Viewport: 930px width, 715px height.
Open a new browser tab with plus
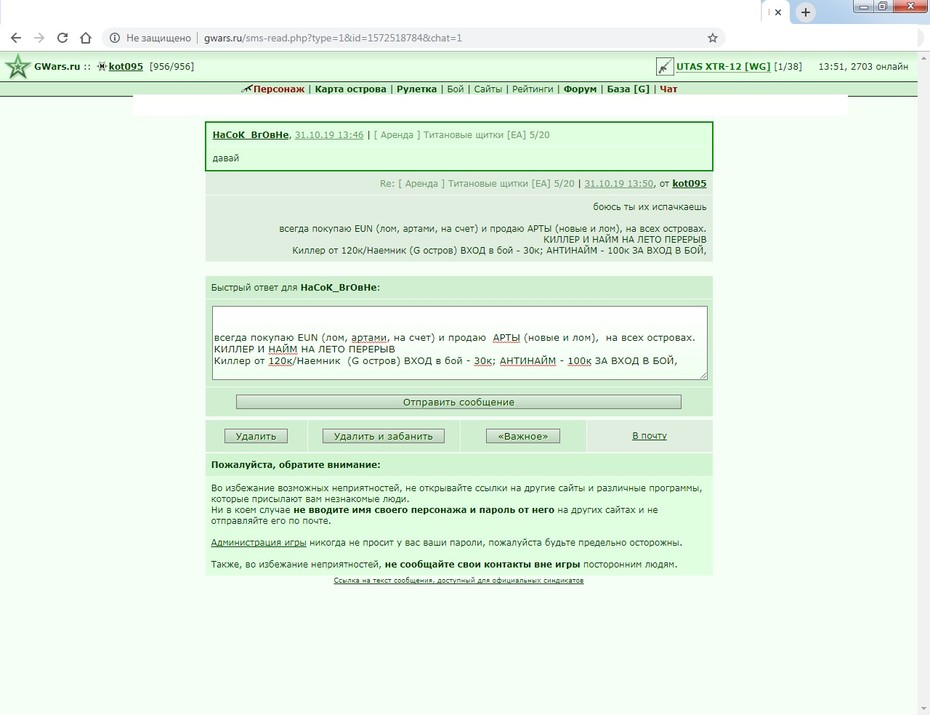tap(805, 12)
